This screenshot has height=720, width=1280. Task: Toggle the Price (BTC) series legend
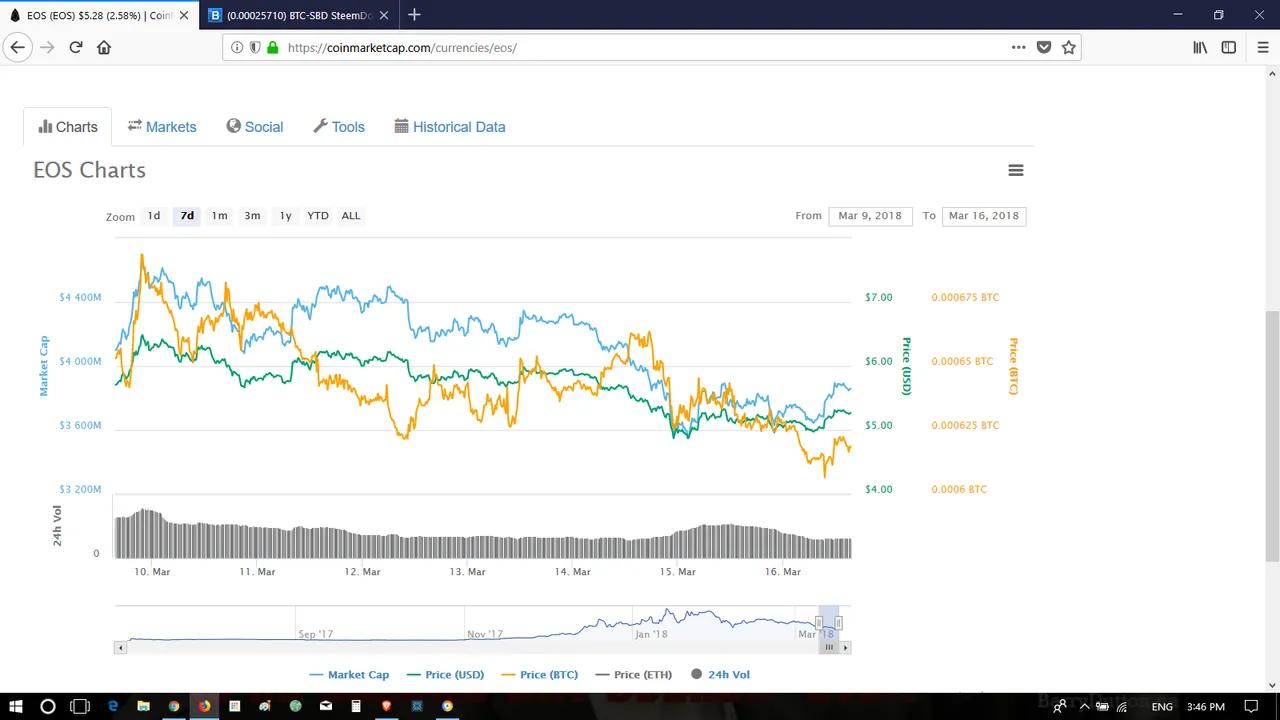540,675
